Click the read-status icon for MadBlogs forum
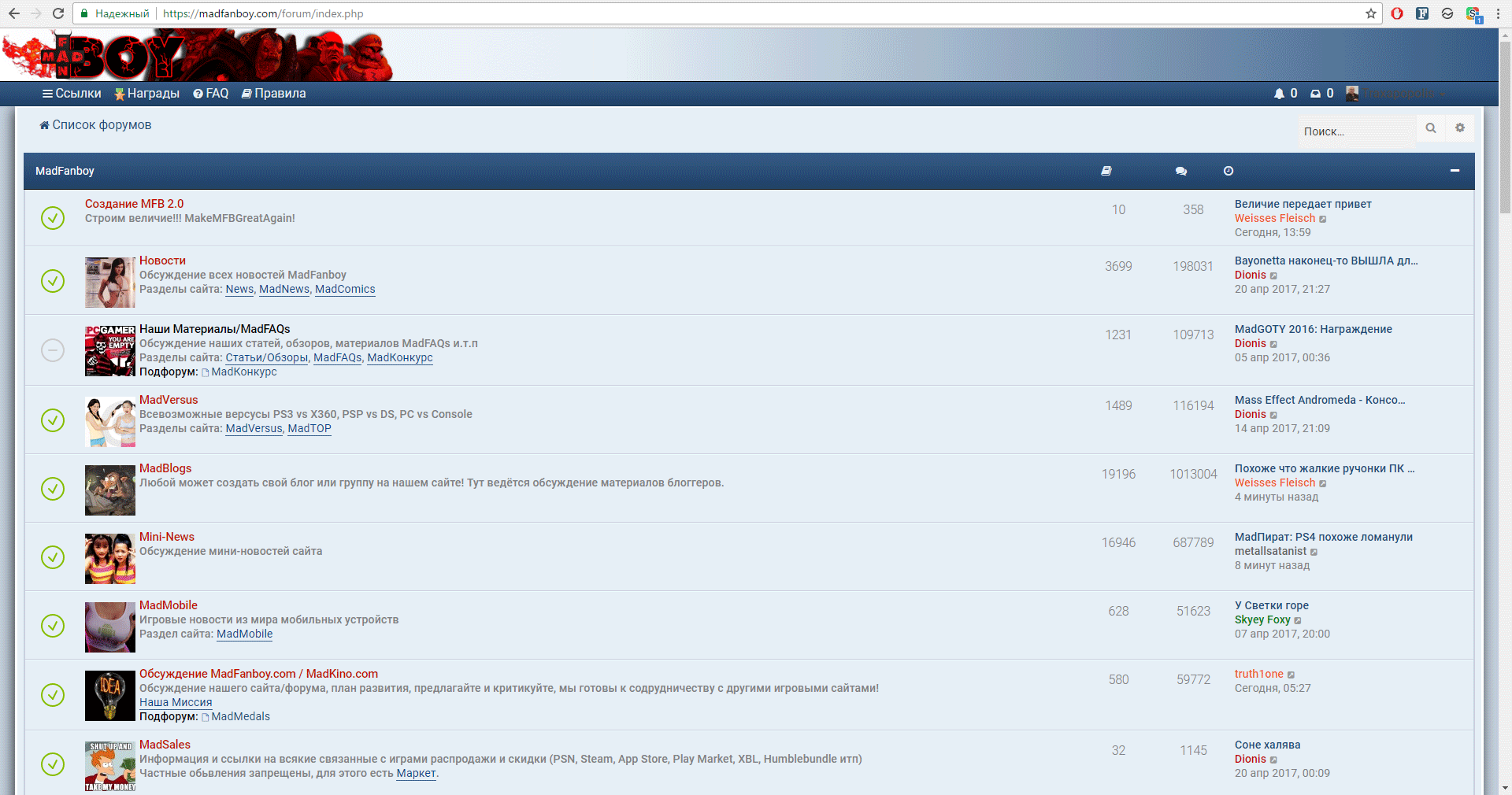This screenshot has height=795, width=1512. [53, 489]
